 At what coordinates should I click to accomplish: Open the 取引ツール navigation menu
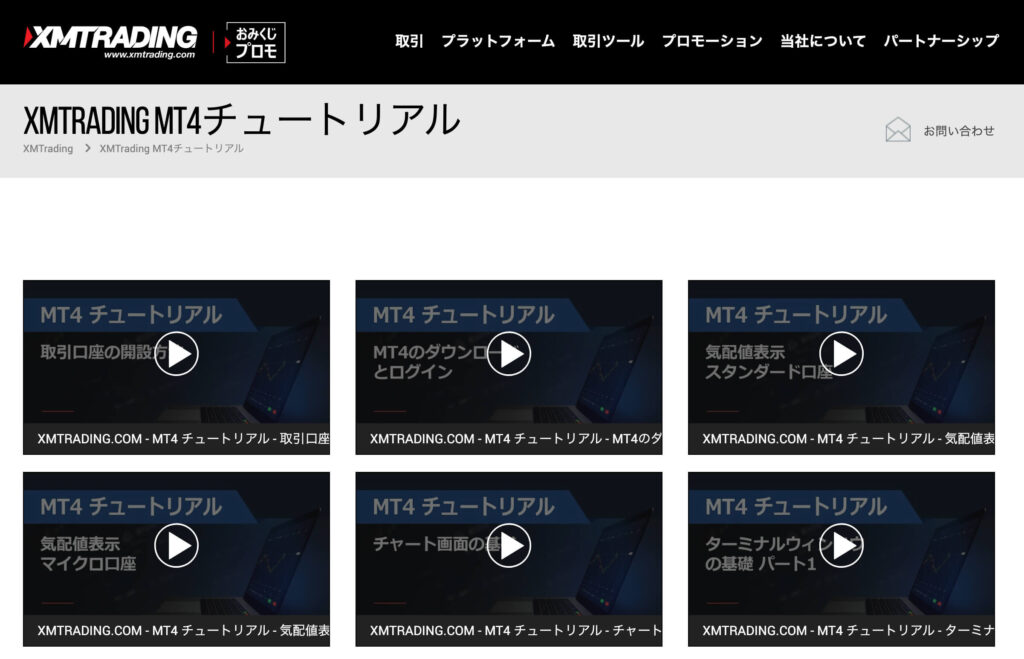point(607,42)
